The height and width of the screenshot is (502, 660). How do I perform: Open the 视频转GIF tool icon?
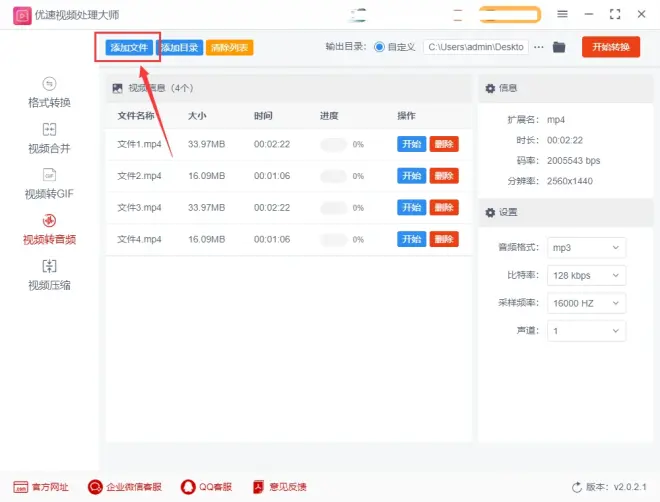point(49,175)
